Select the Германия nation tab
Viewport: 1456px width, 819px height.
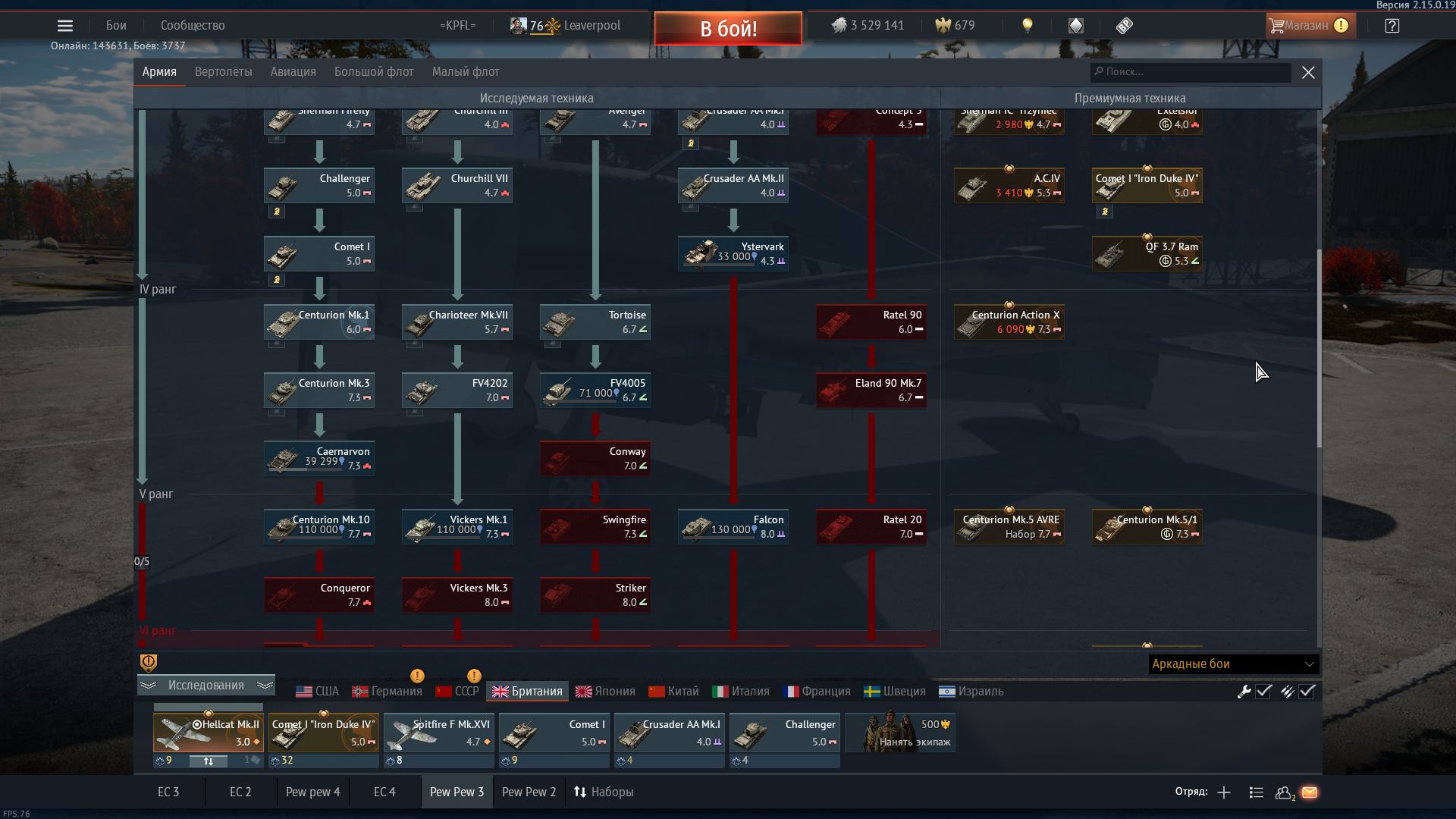coord(387,692)
